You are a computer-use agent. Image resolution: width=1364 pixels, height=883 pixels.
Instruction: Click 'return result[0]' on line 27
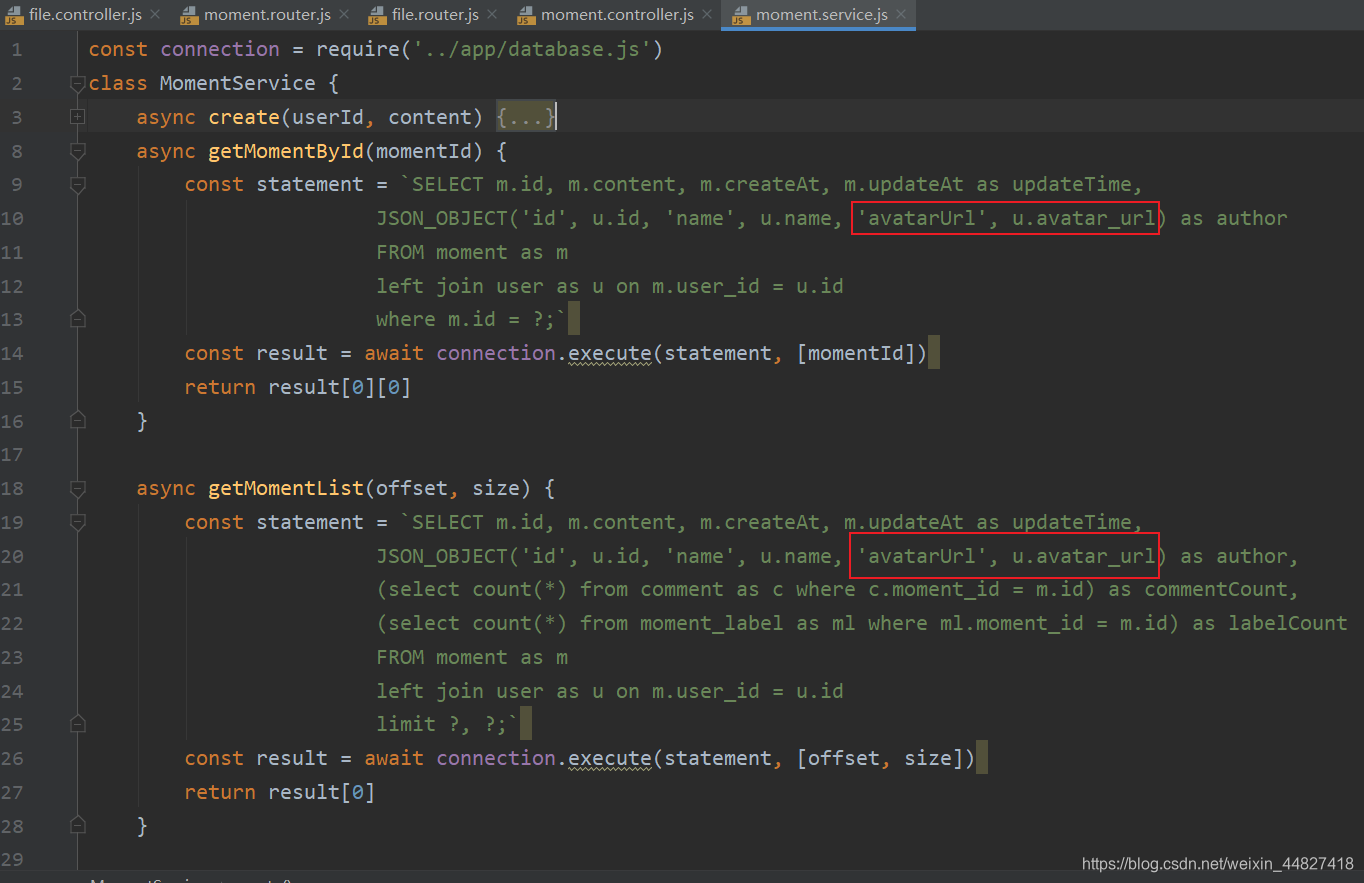pos(280,792)
